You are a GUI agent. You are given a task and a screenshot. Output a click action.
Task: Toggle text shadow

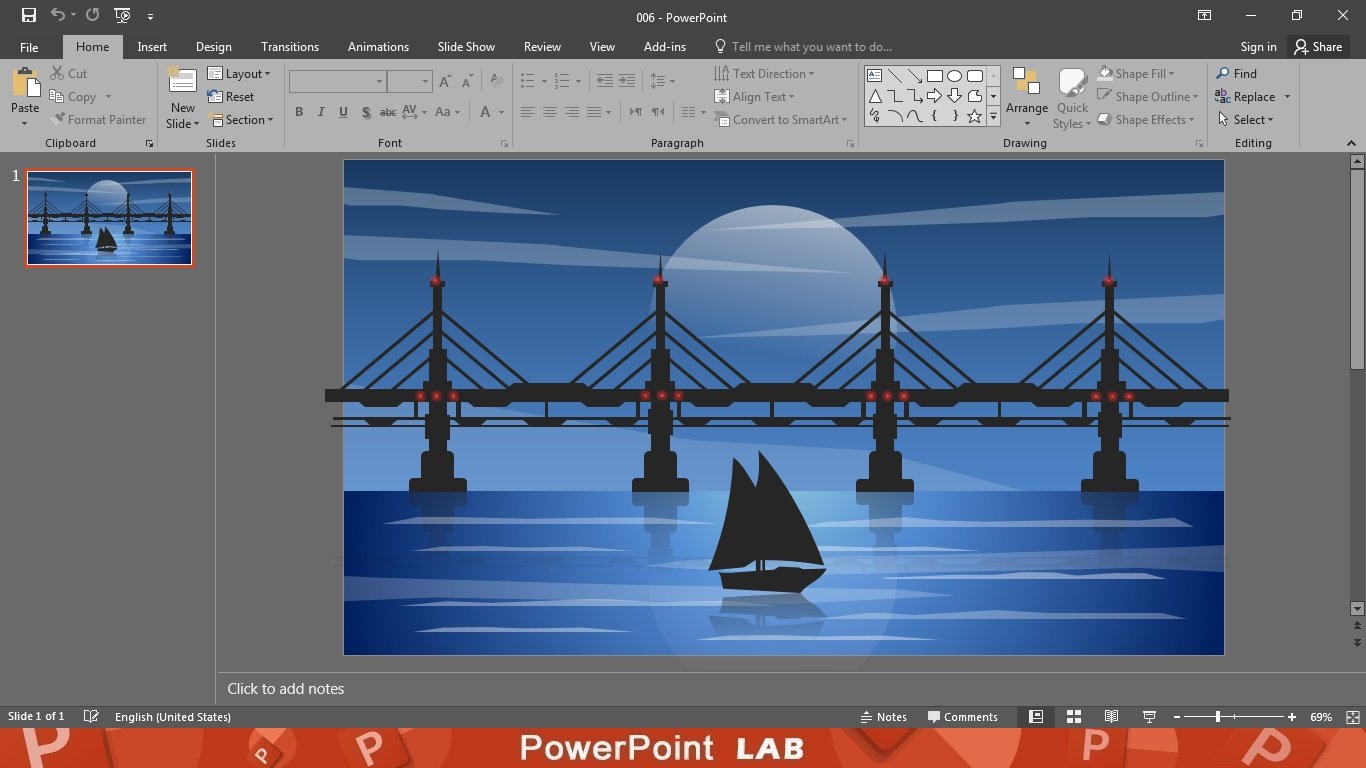tap(366, 112)
